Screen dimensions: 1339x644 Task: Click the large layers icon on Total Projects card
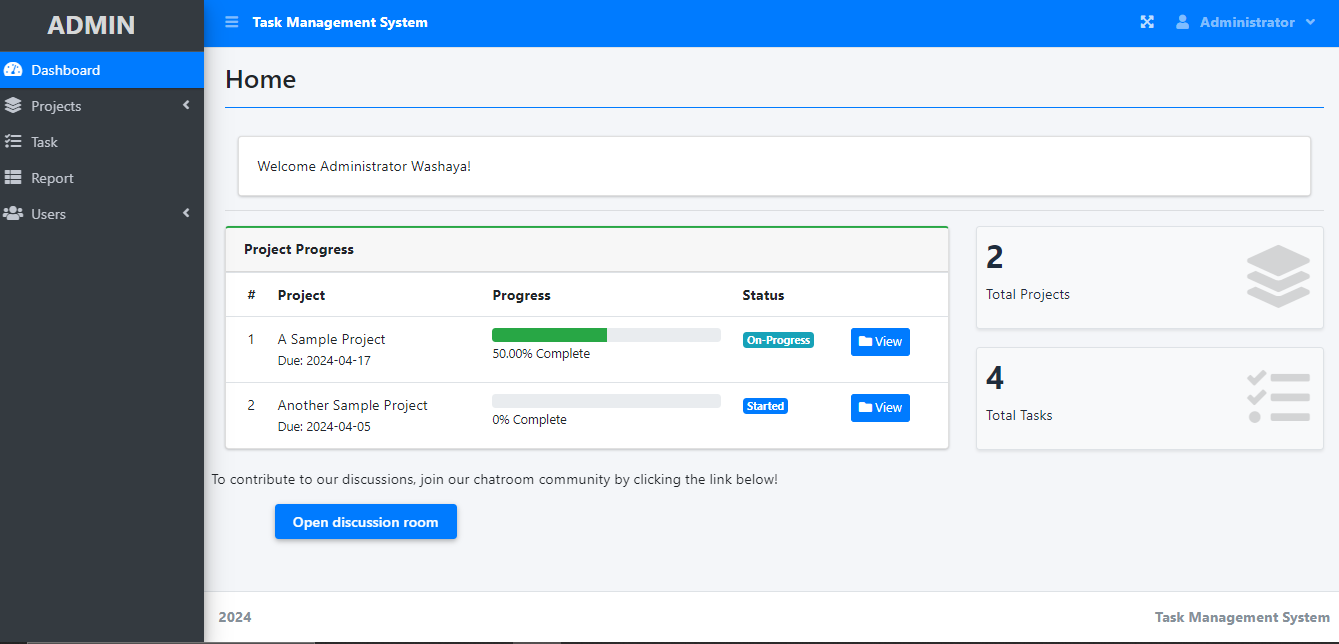1278,276
